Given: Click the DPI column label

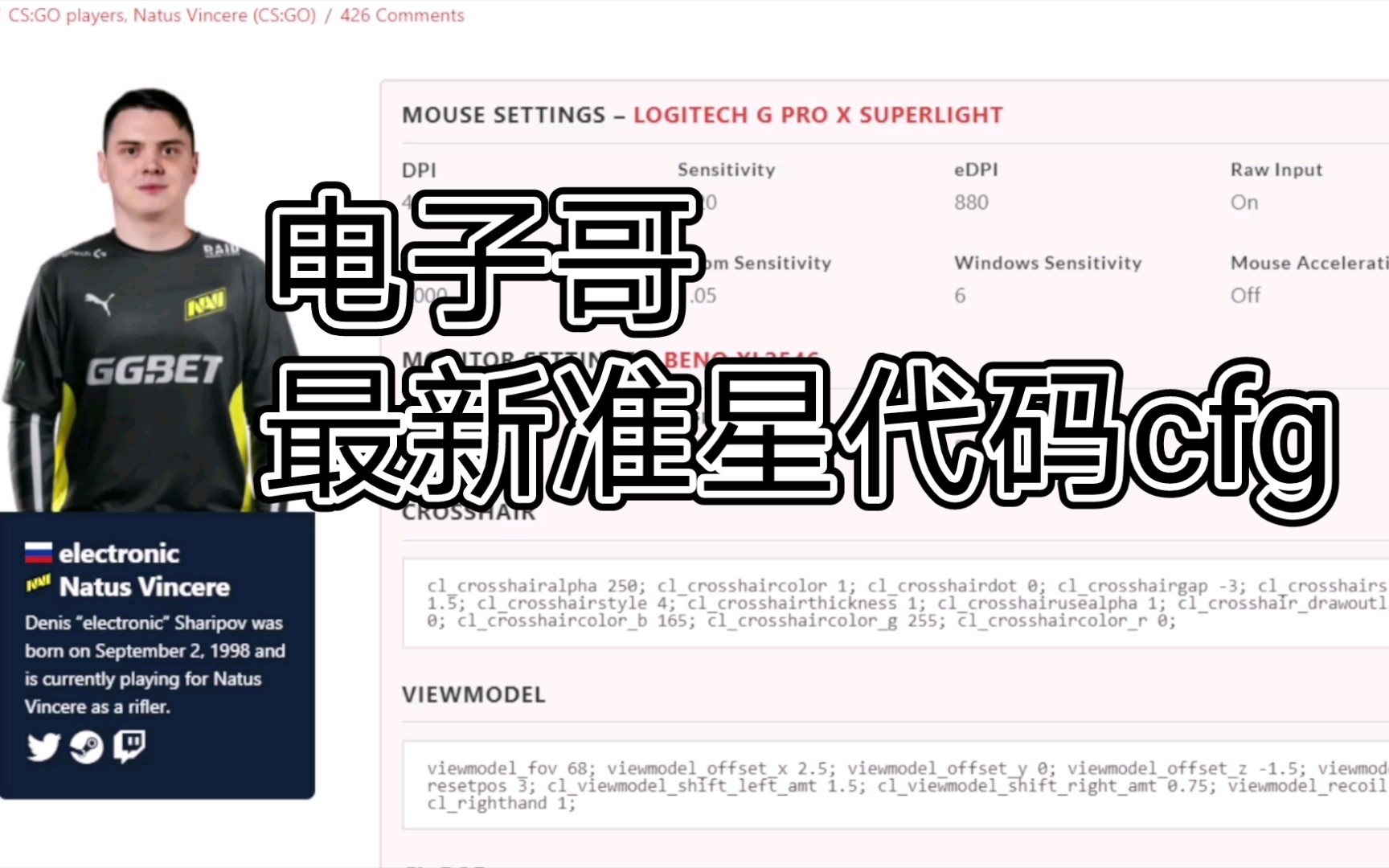Looking at the screenshot, I should click(419, 170).
